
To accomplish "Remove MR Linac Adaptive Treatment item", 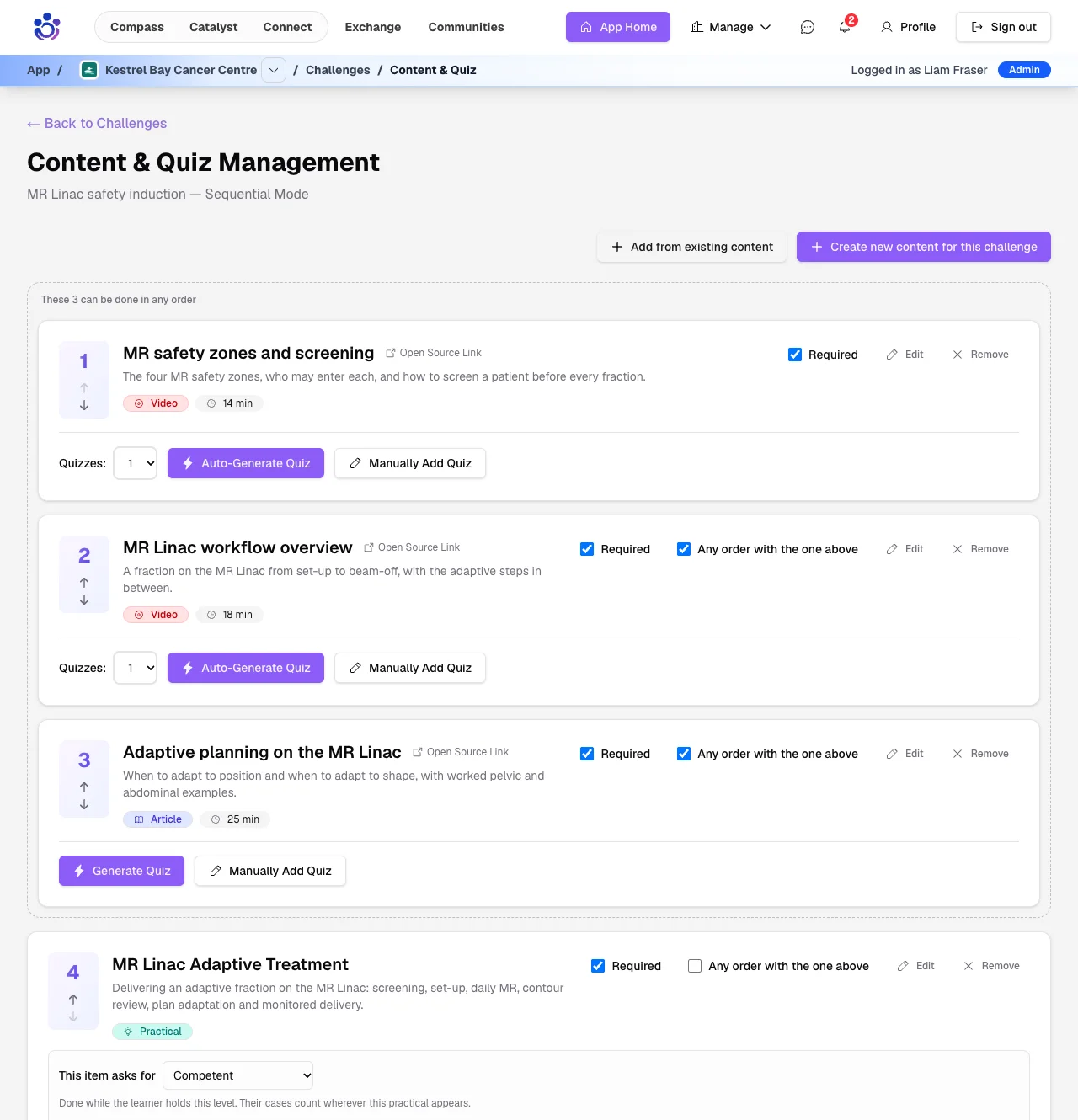I will tap(991, 966).
